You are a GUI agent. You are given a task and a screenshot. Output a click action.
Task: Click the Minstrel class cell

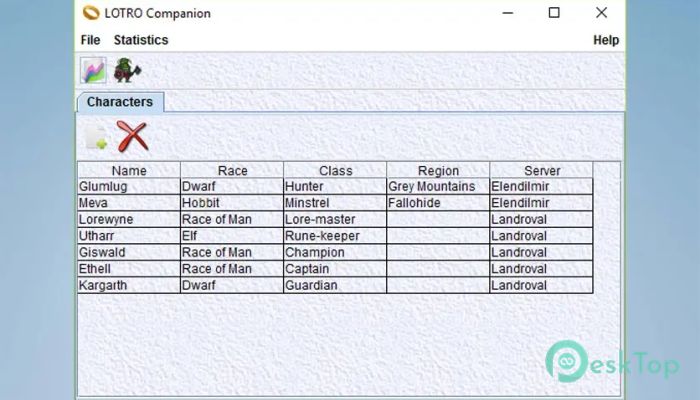pos(335,203)
